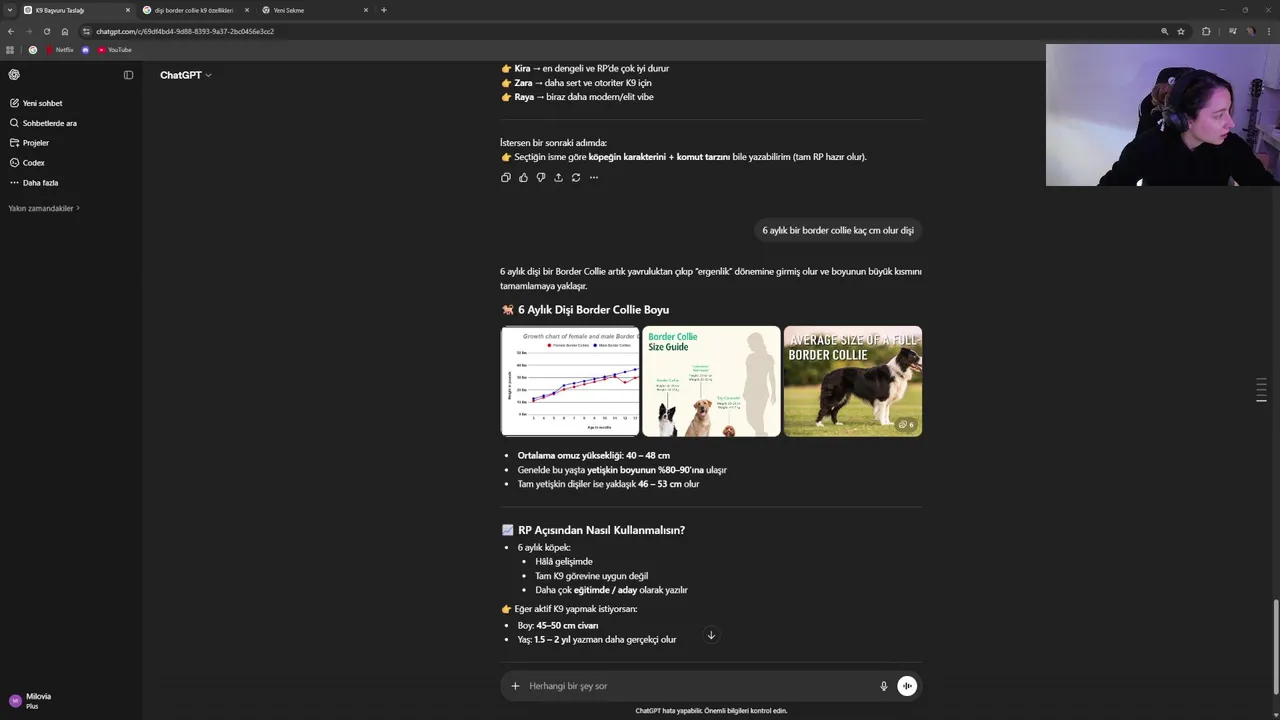
Task: Open the media control icon in toolbar
Action: click(x=1234, y=31)
